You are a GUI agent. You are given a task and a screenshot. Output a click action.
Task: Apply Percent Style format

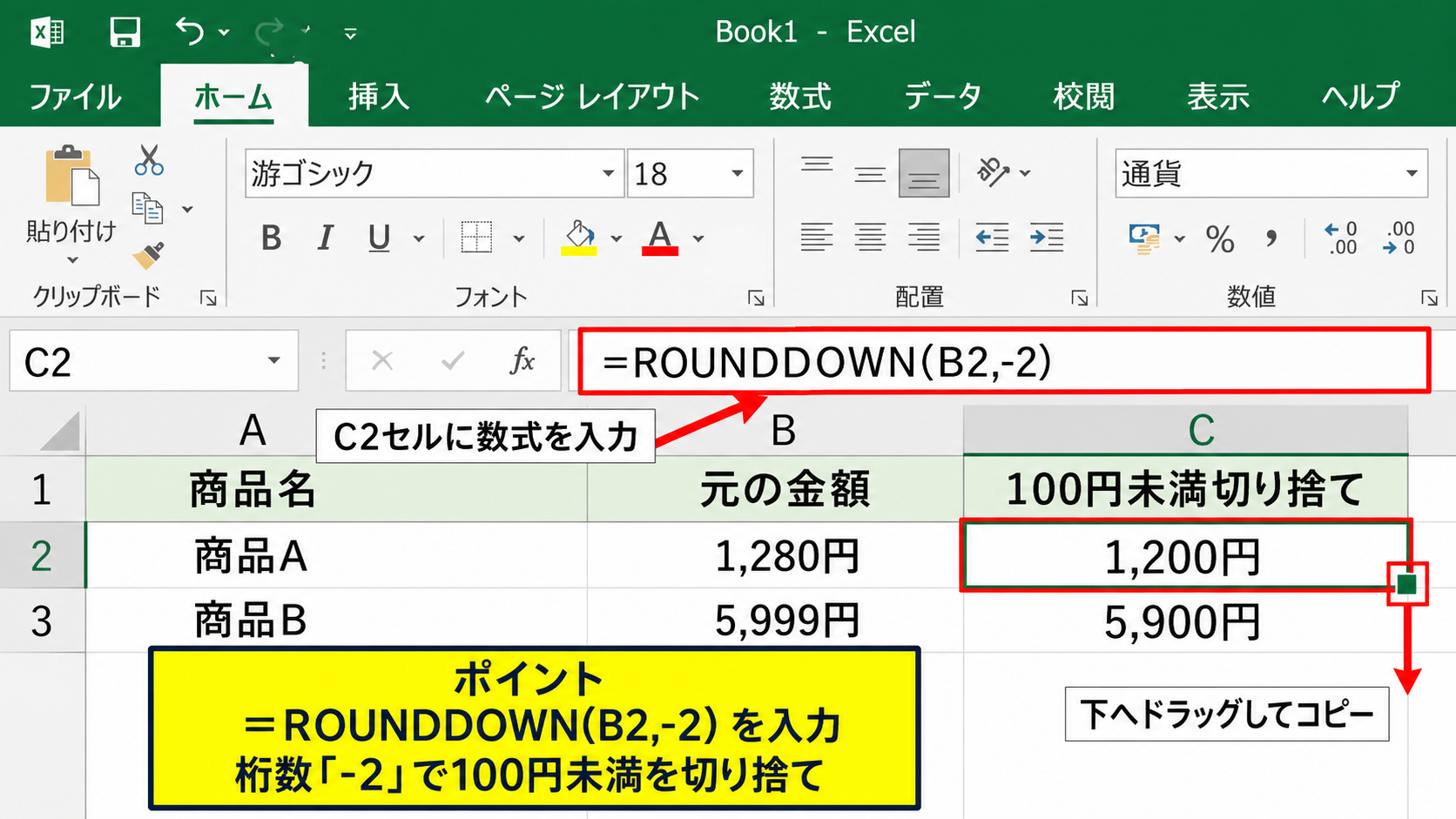pyautogui.click(x=1220, y=238)
